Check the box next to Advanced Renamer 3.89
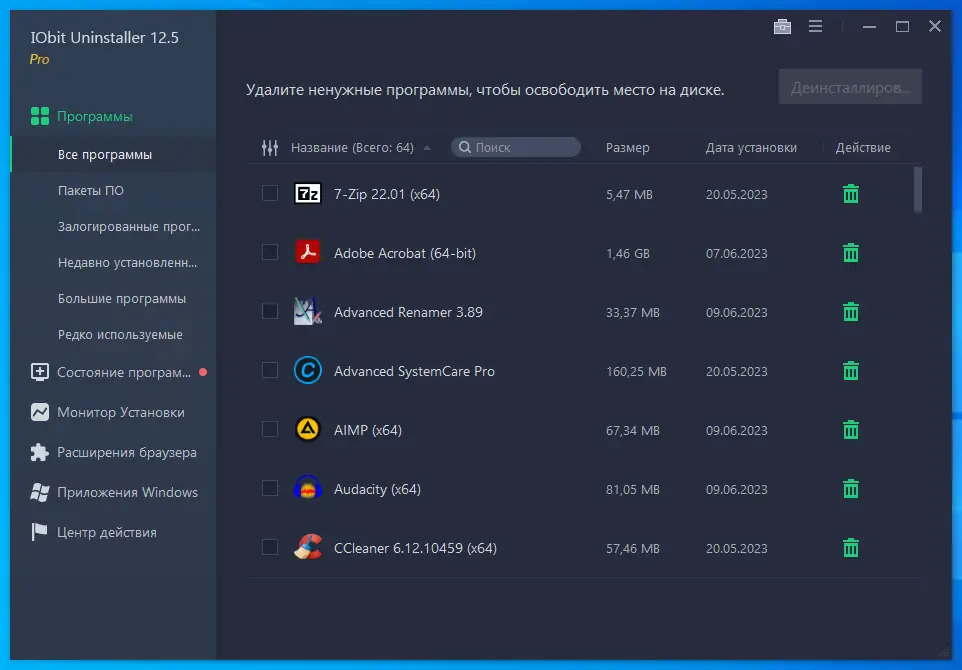The height and width of the screenshot is (670, 962). pos(270,312)
